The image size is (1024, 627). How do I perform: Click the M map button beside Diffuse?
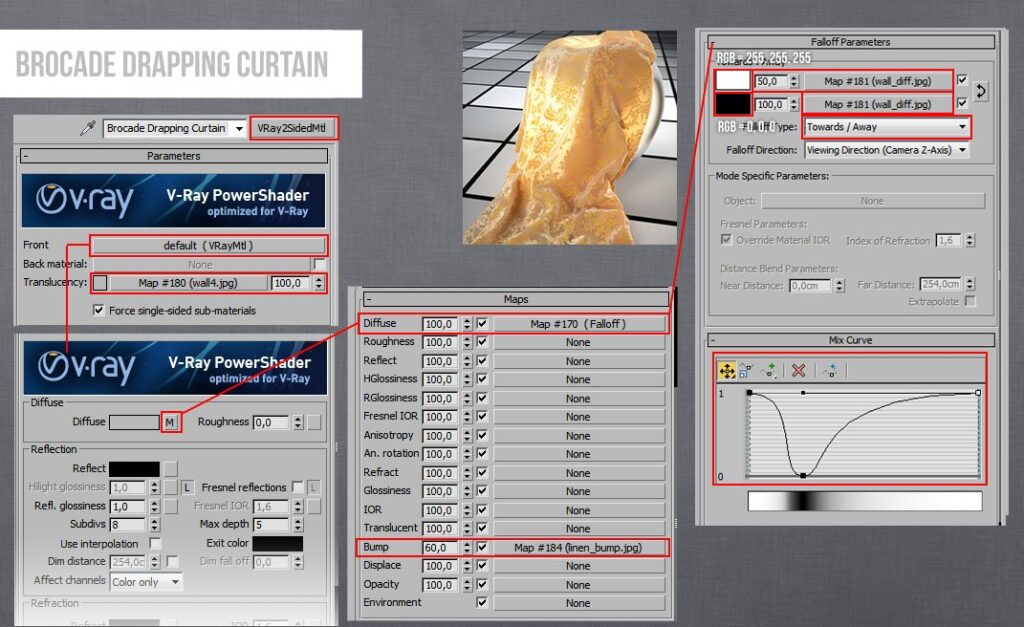[170, 422]
